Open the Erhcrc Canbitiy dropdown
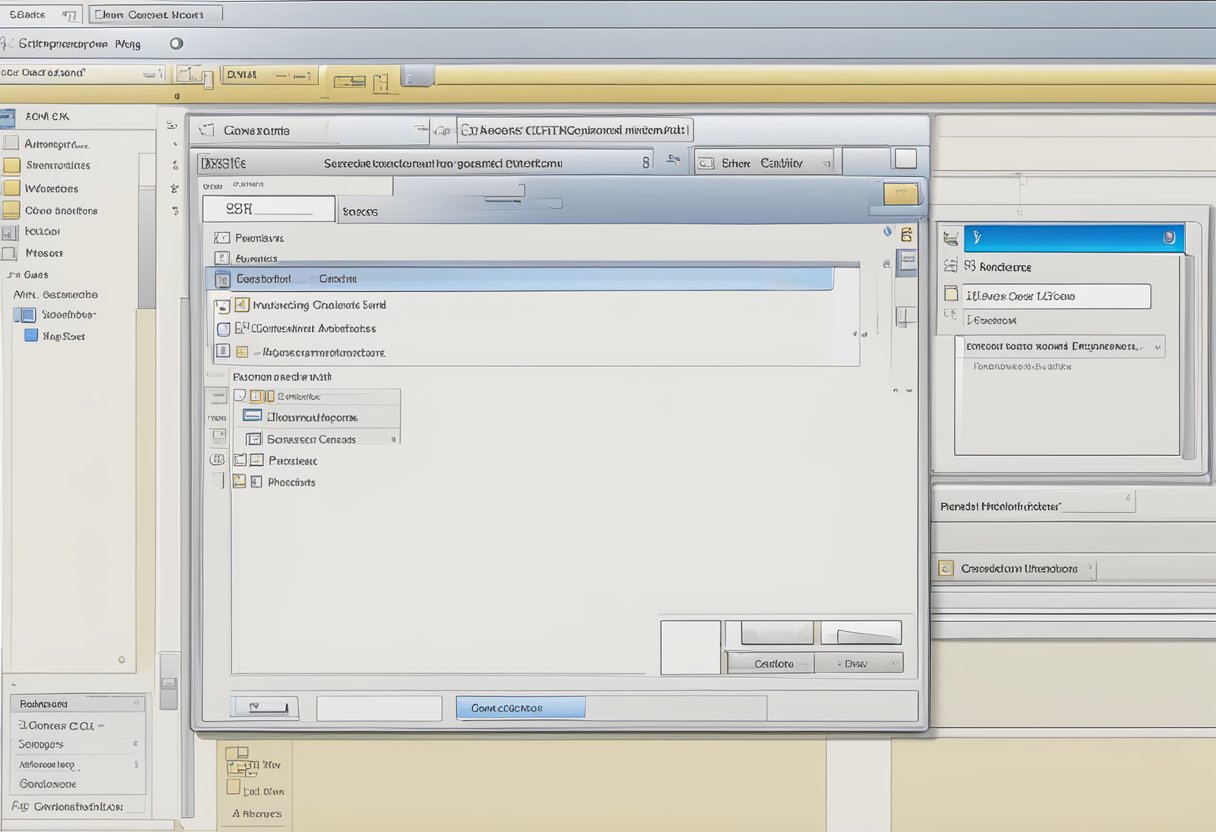The height and width of the screenshot is (832, 1216). pos(765,162)
